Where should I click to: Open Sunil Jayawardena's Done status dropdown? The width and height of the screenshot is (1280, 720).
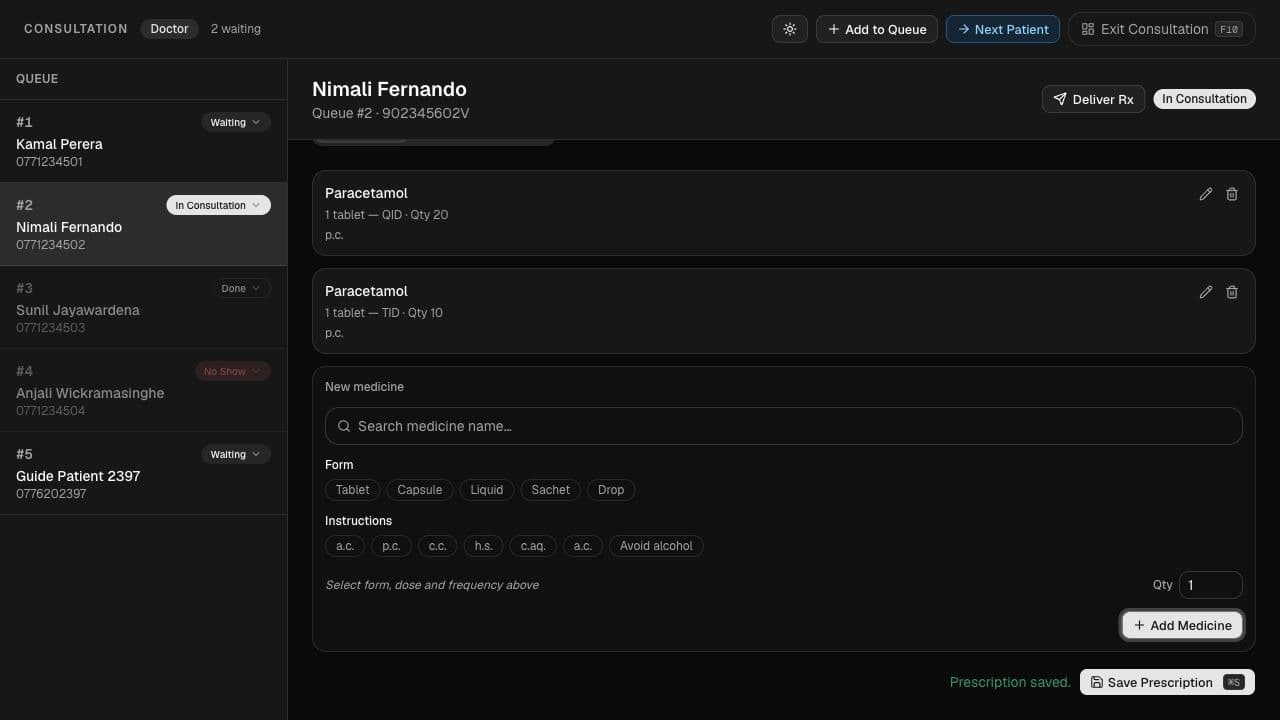click(241, 288)
